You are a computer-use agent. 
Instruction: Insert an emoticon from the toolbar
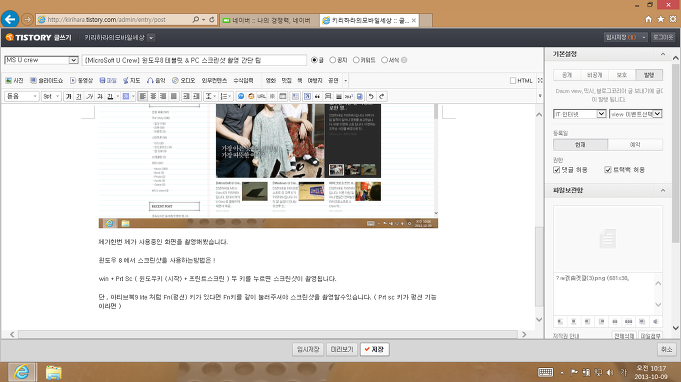pyautogui.click(x=251, y=96)
